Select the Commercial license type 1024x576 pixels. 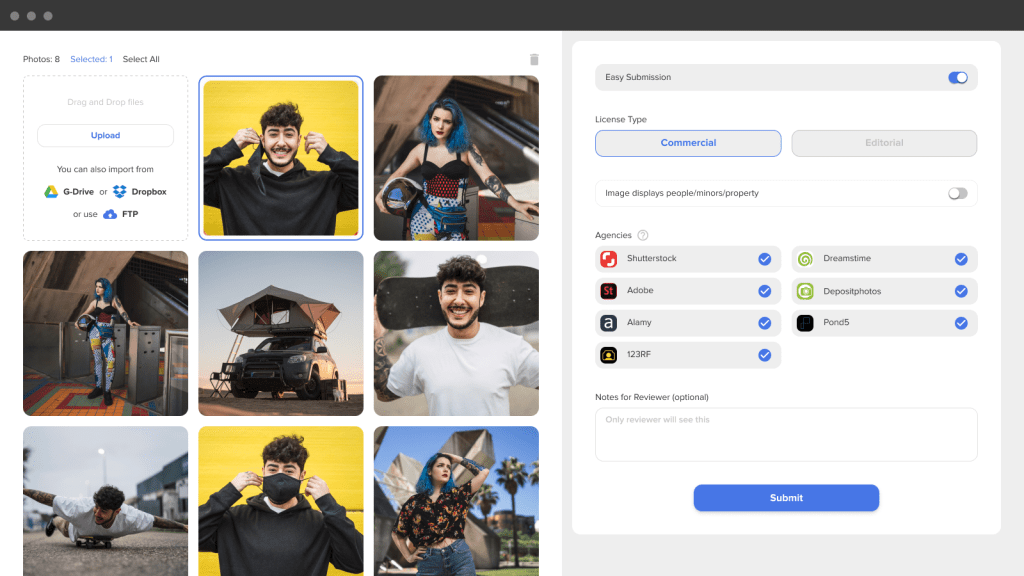[688, 143]
